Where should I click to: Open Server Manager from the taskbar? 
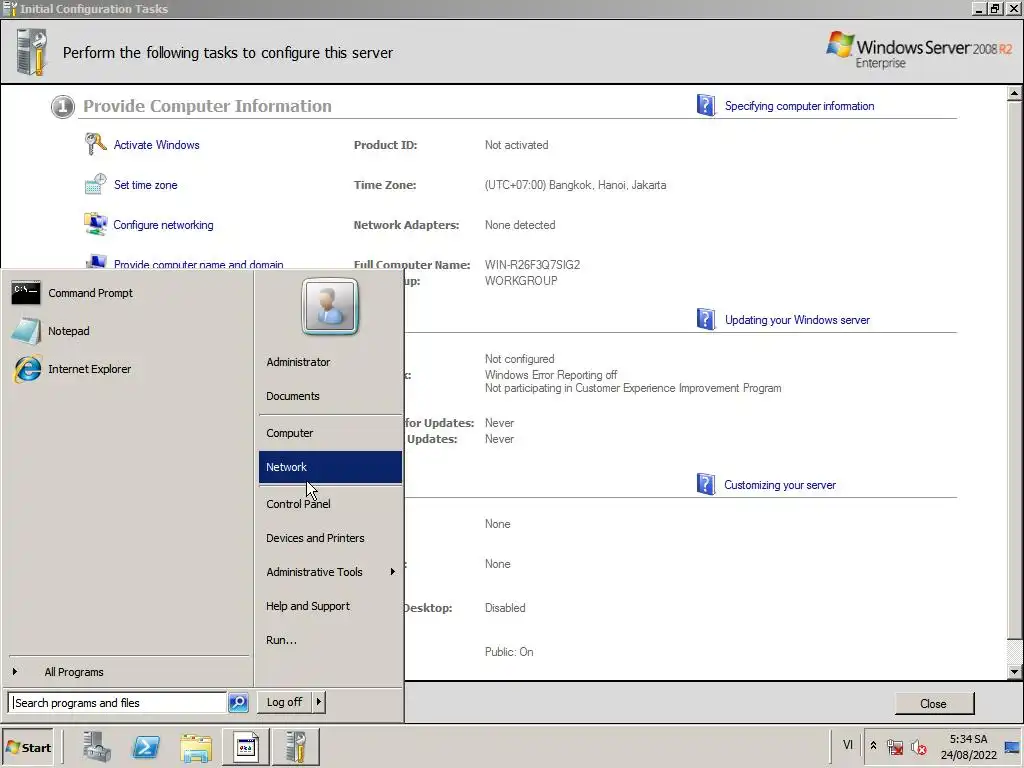[97, 747]
